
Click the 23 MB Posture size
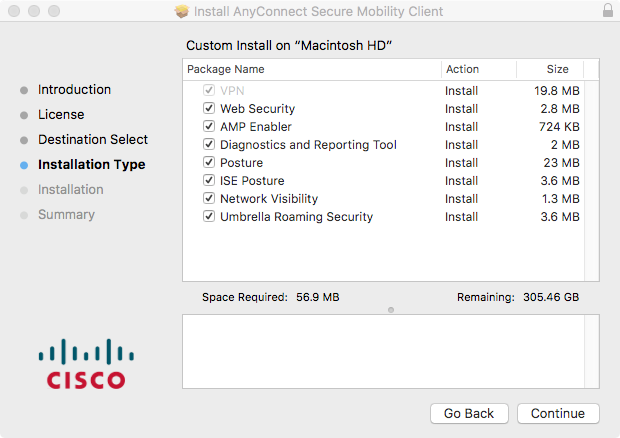561,162
